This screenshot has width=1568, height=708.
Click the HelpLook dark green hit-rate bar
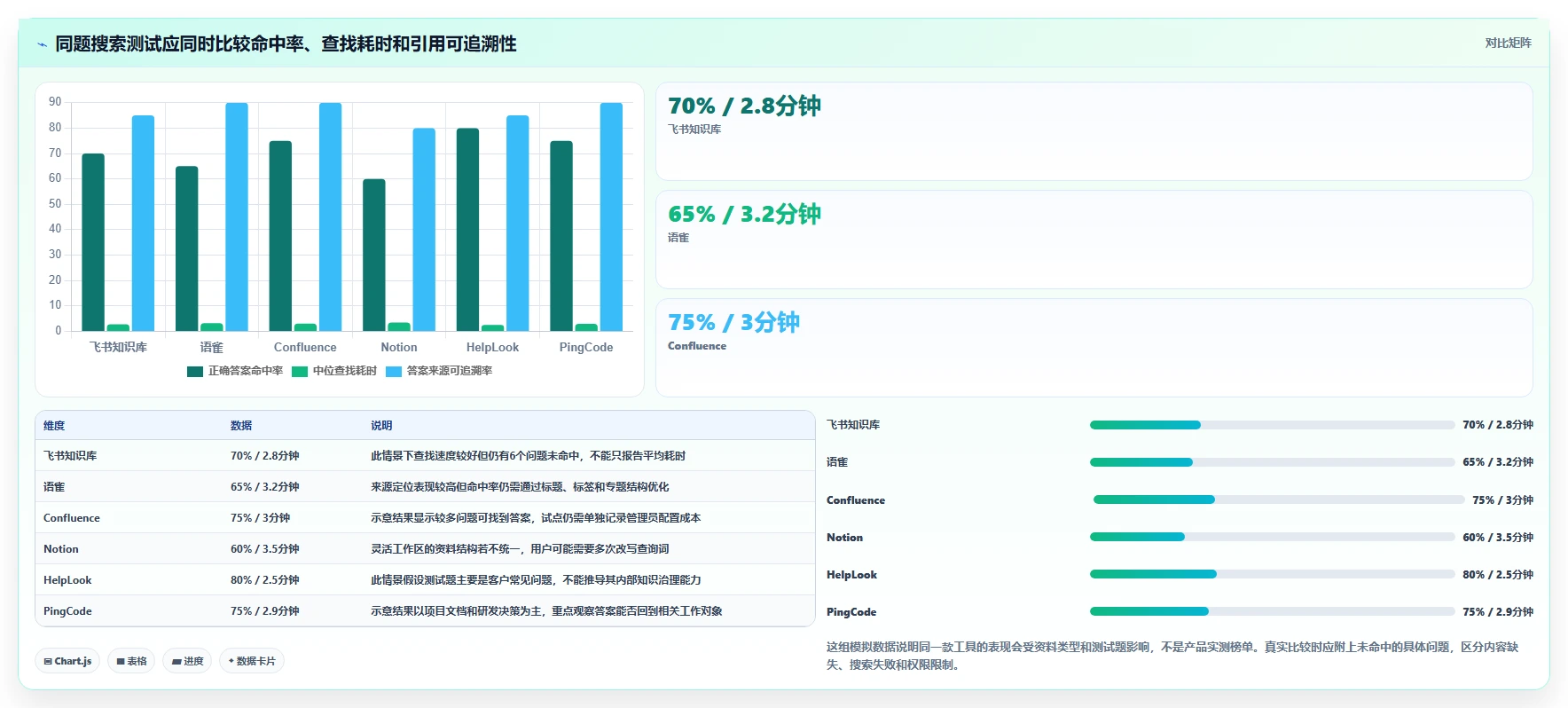point(467,230)
